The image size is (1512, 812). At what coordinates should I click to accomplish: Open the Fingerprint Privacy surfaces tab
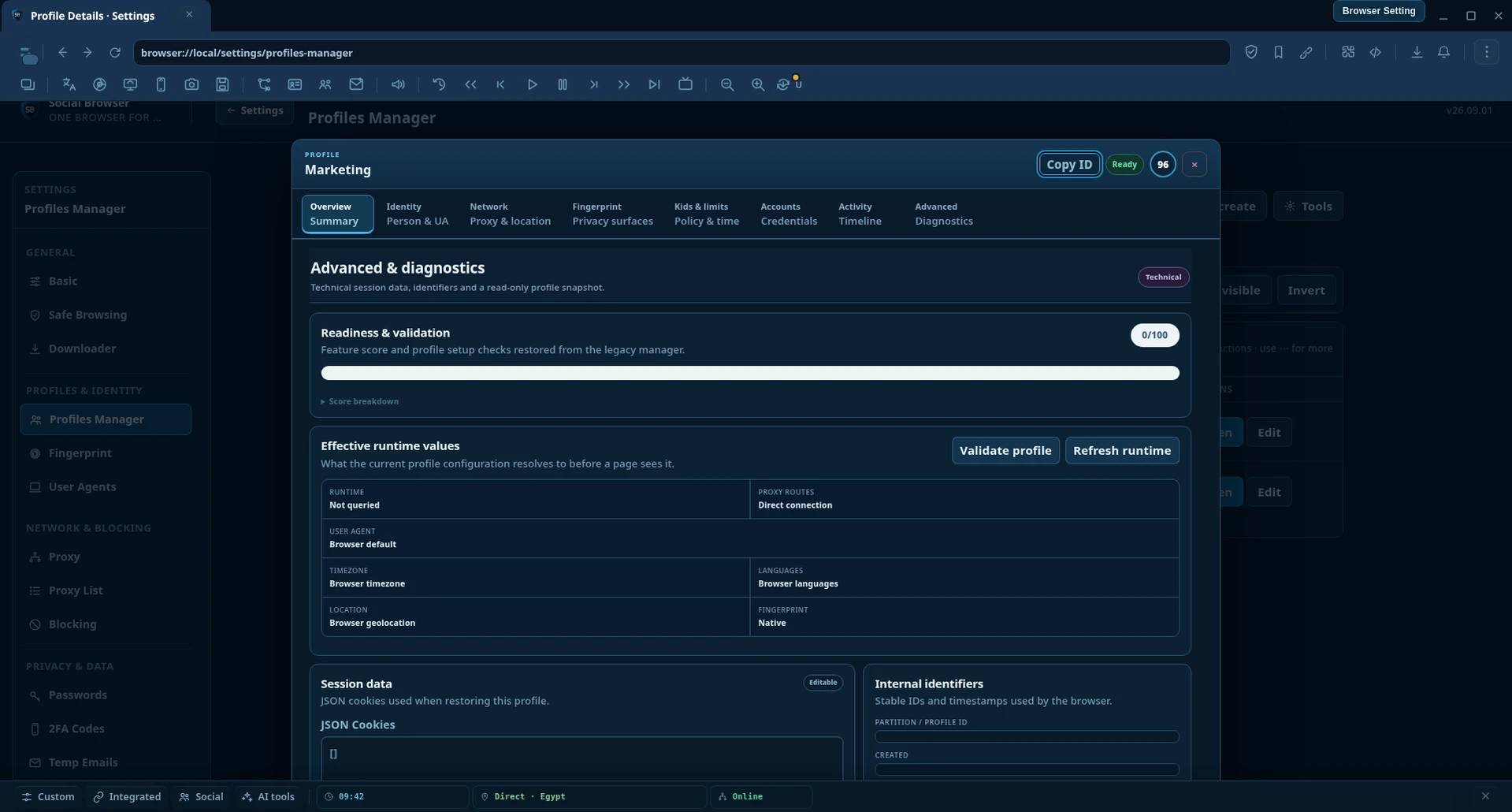tap(612, 214)
